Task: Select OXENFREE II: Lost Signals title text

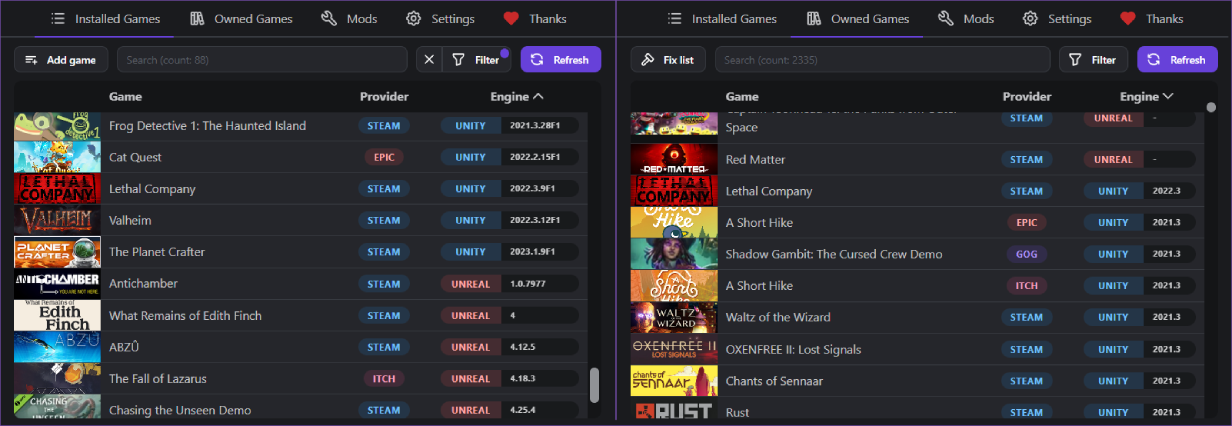Action: coord(793,349)
